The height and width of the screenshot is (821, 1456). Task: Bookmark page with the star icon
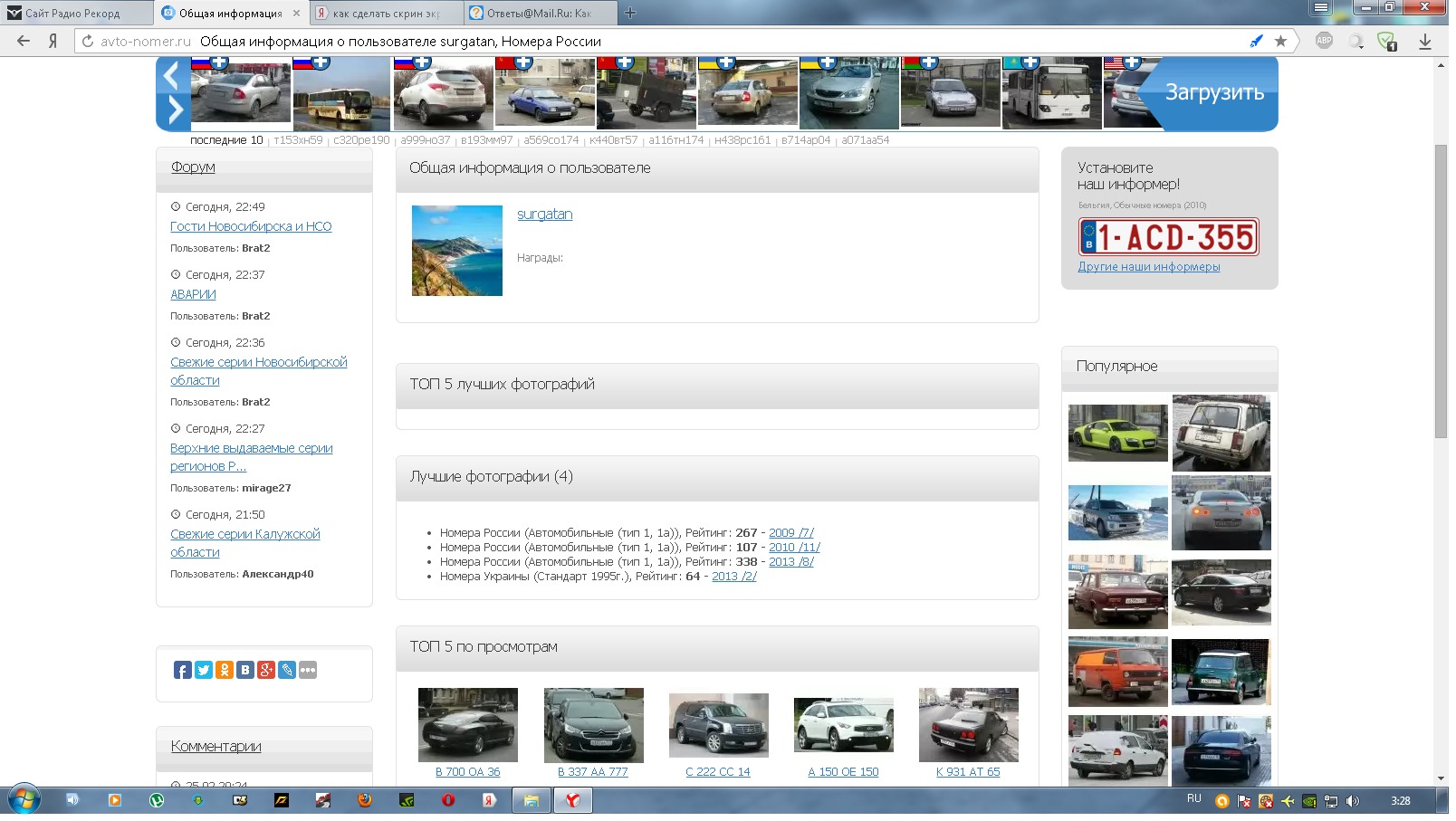tap(1280, 41)
